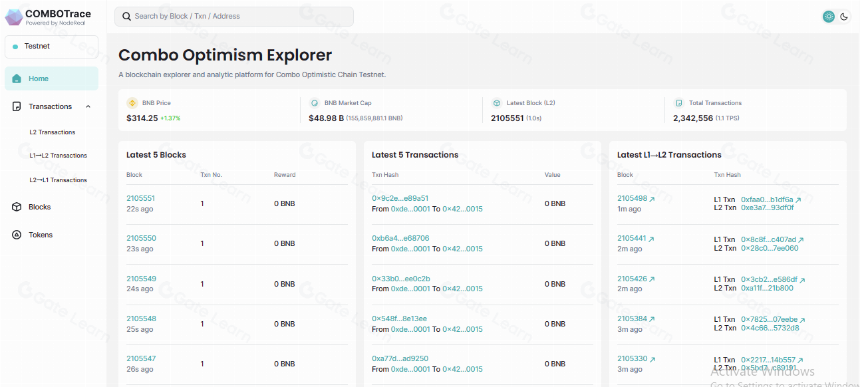Open L2 Txn hash 0x28c0...7ee060
The height and width of the screenshot is (387, 860).
tap(770, 248)
